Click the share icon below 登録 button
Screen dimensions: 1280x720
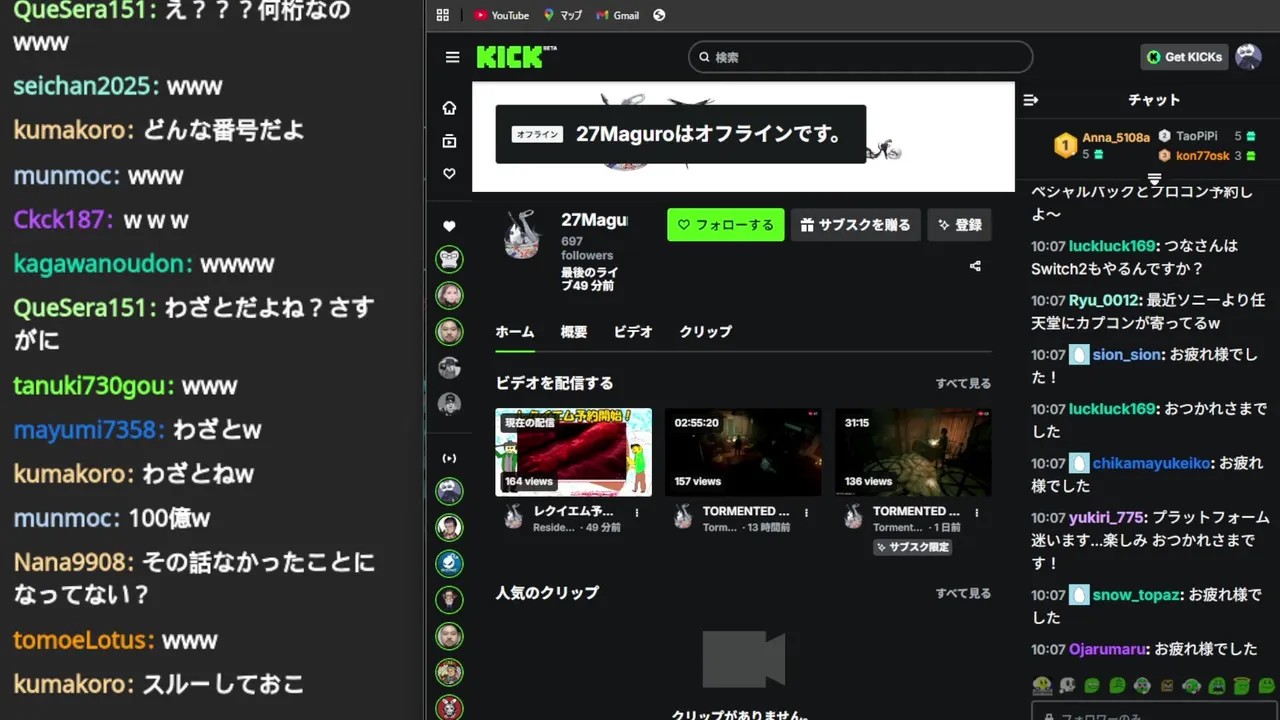pyautogui.click(x=975, y=266)
